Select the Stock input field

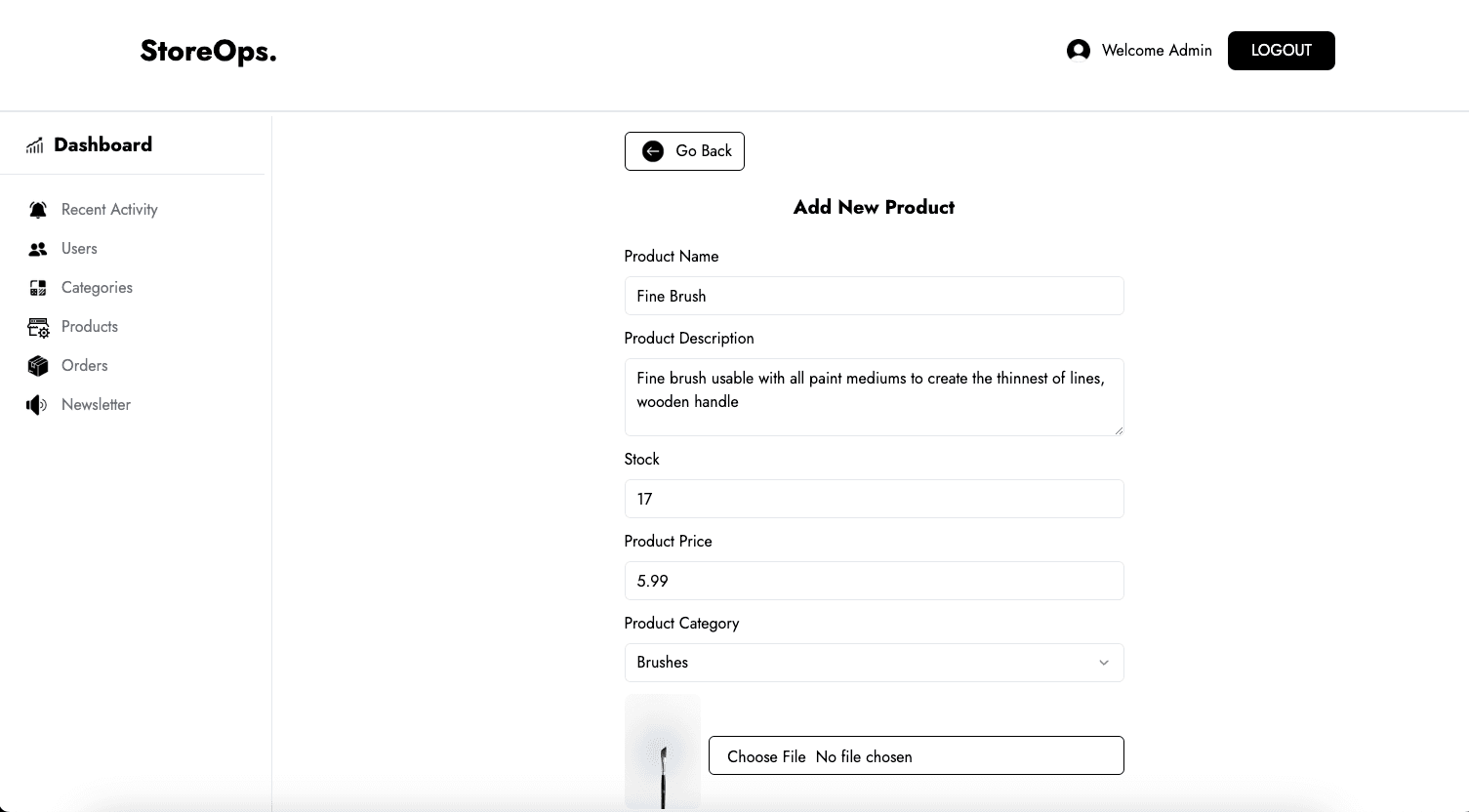point(874,499)
